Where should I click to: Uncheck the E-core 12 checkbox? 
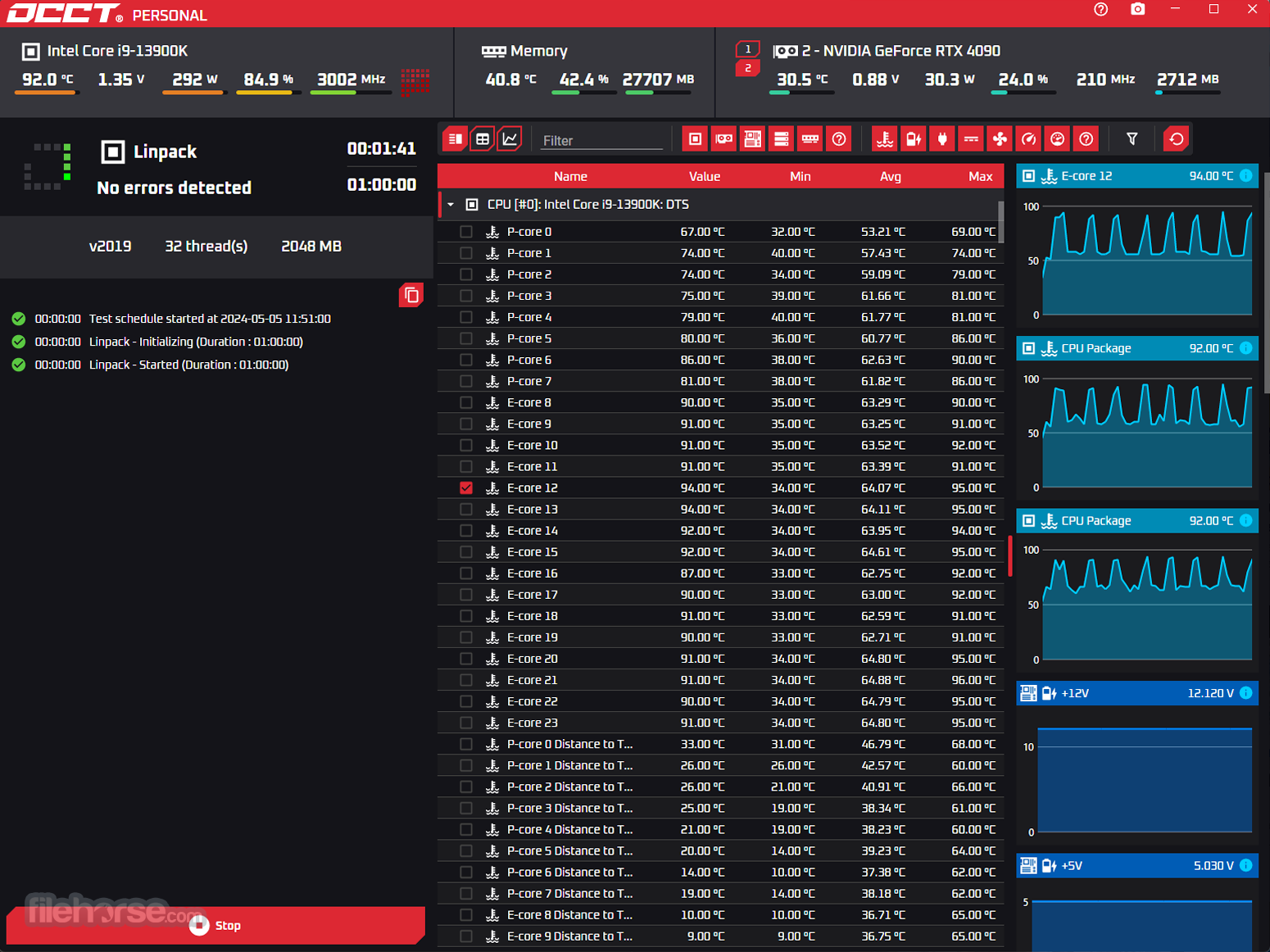[x=466, y=487]
